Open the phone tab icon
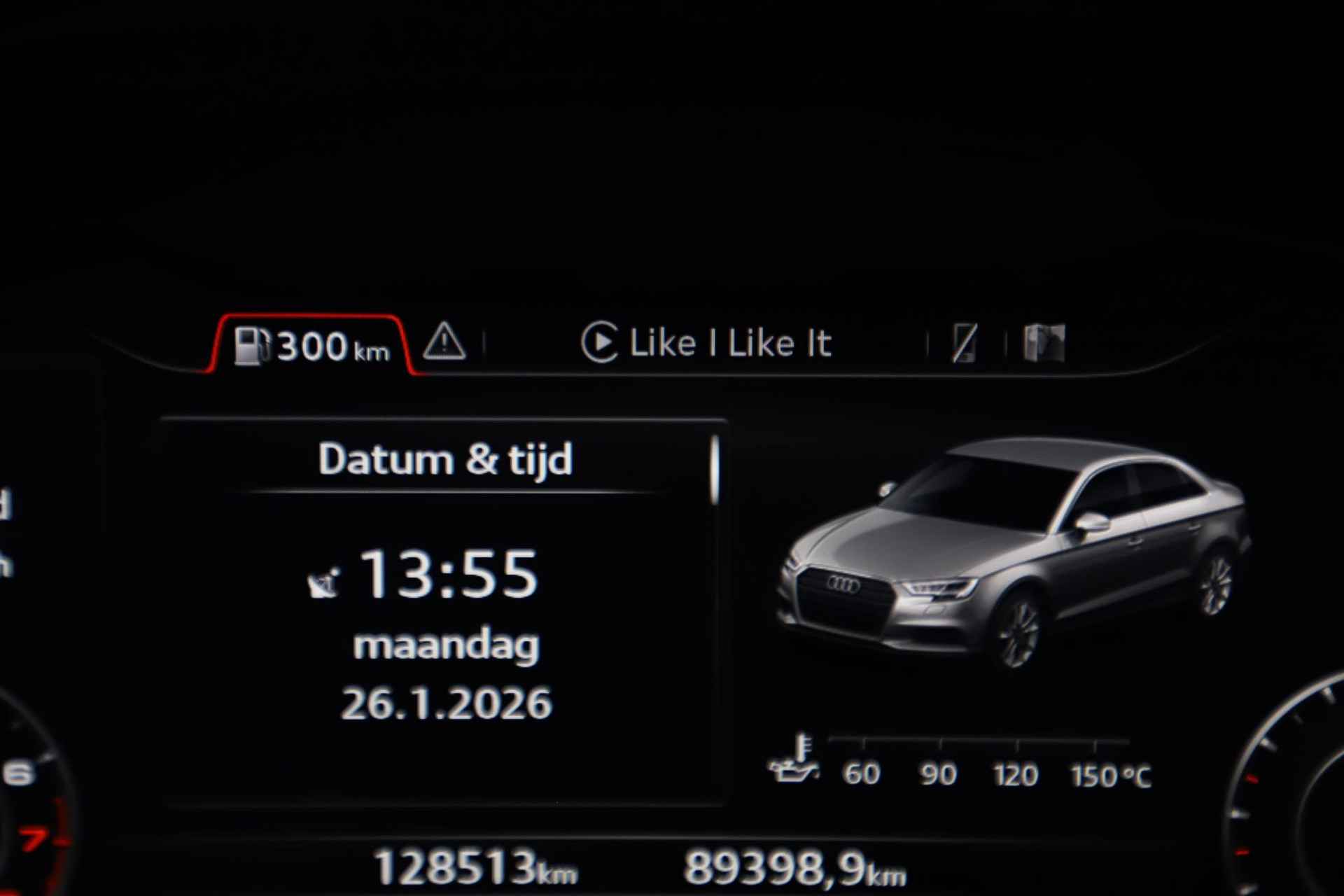The height and width of the screenshot is (896, 1344). (965, 344)
